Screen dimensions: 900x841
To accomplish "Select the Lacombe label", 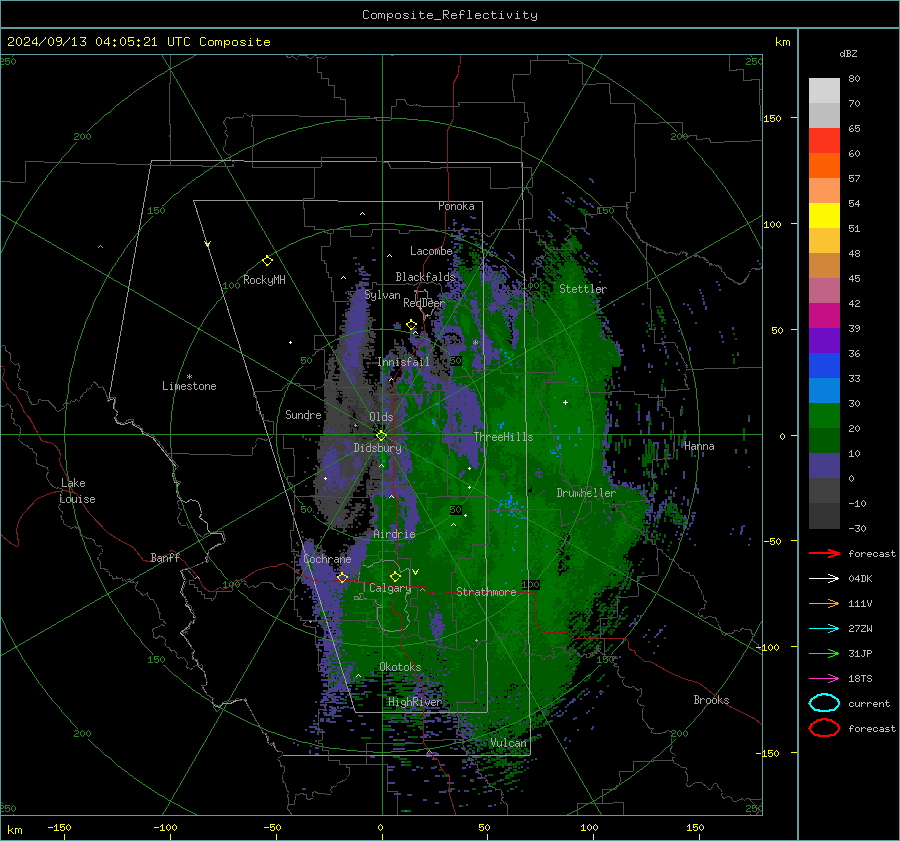I will [431, 251].
